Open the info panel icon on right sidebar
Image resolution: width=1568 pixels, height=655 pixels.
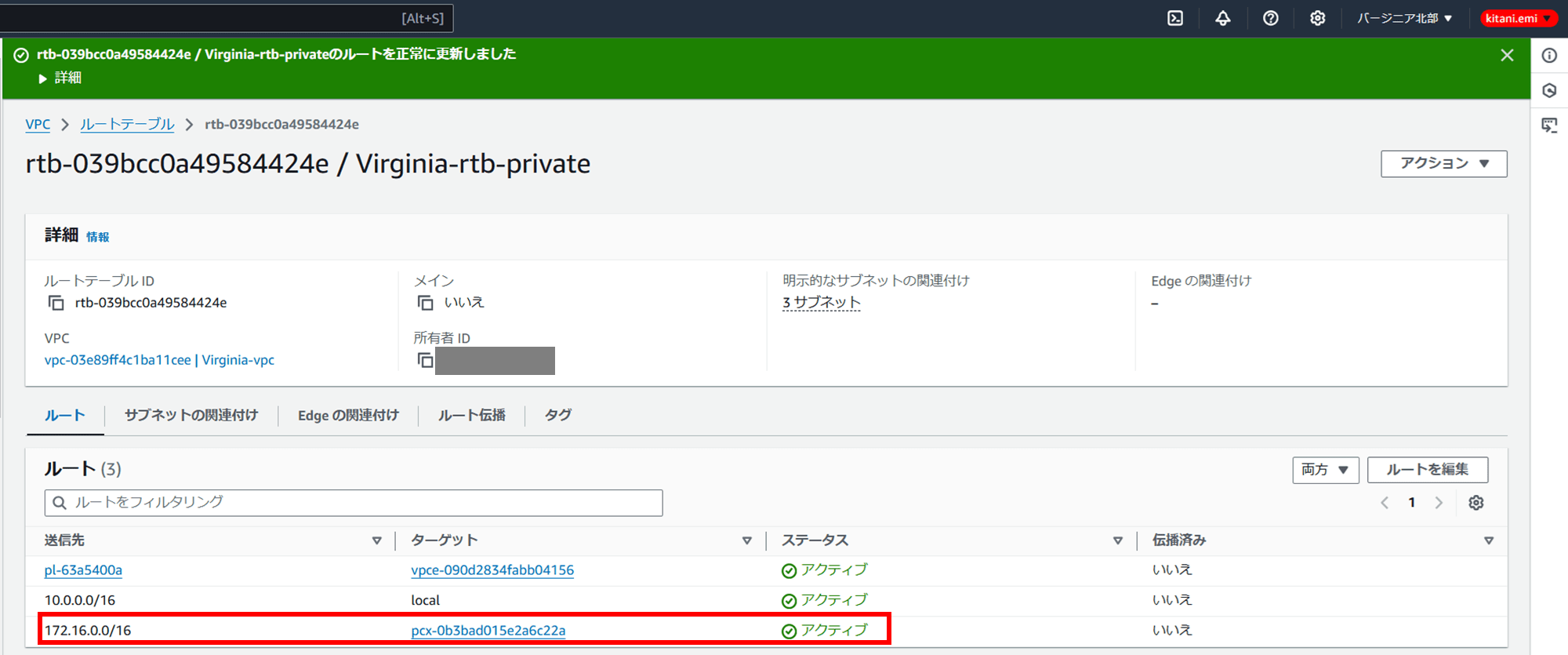1549,56
